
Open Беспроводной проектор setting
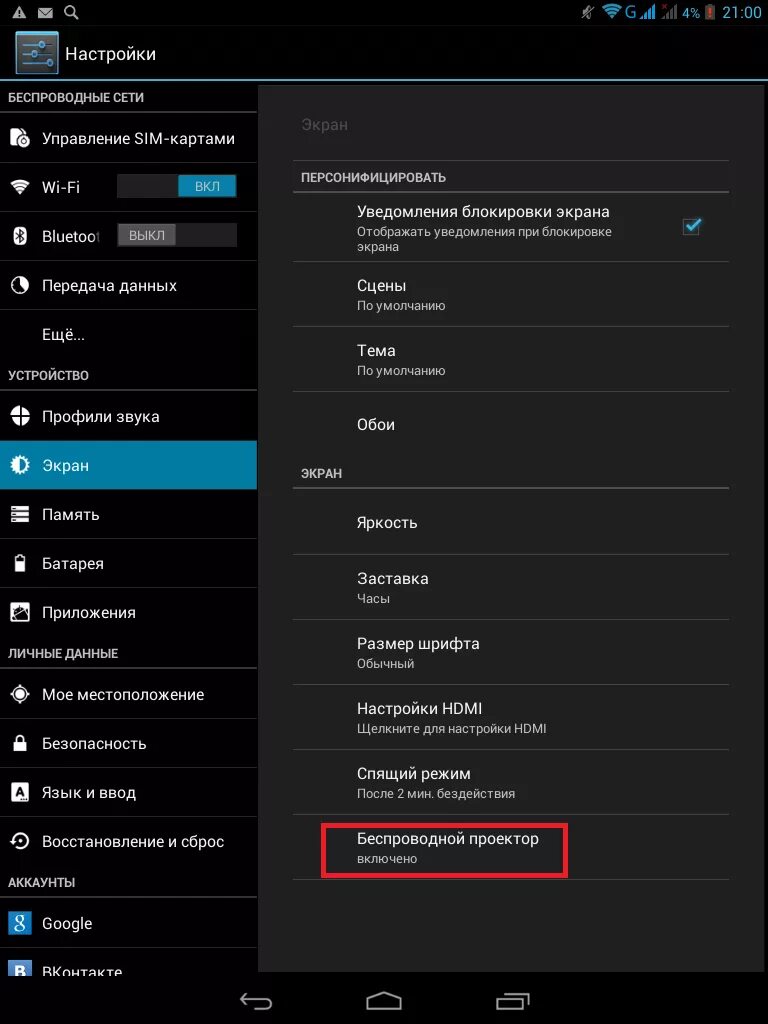511,847
